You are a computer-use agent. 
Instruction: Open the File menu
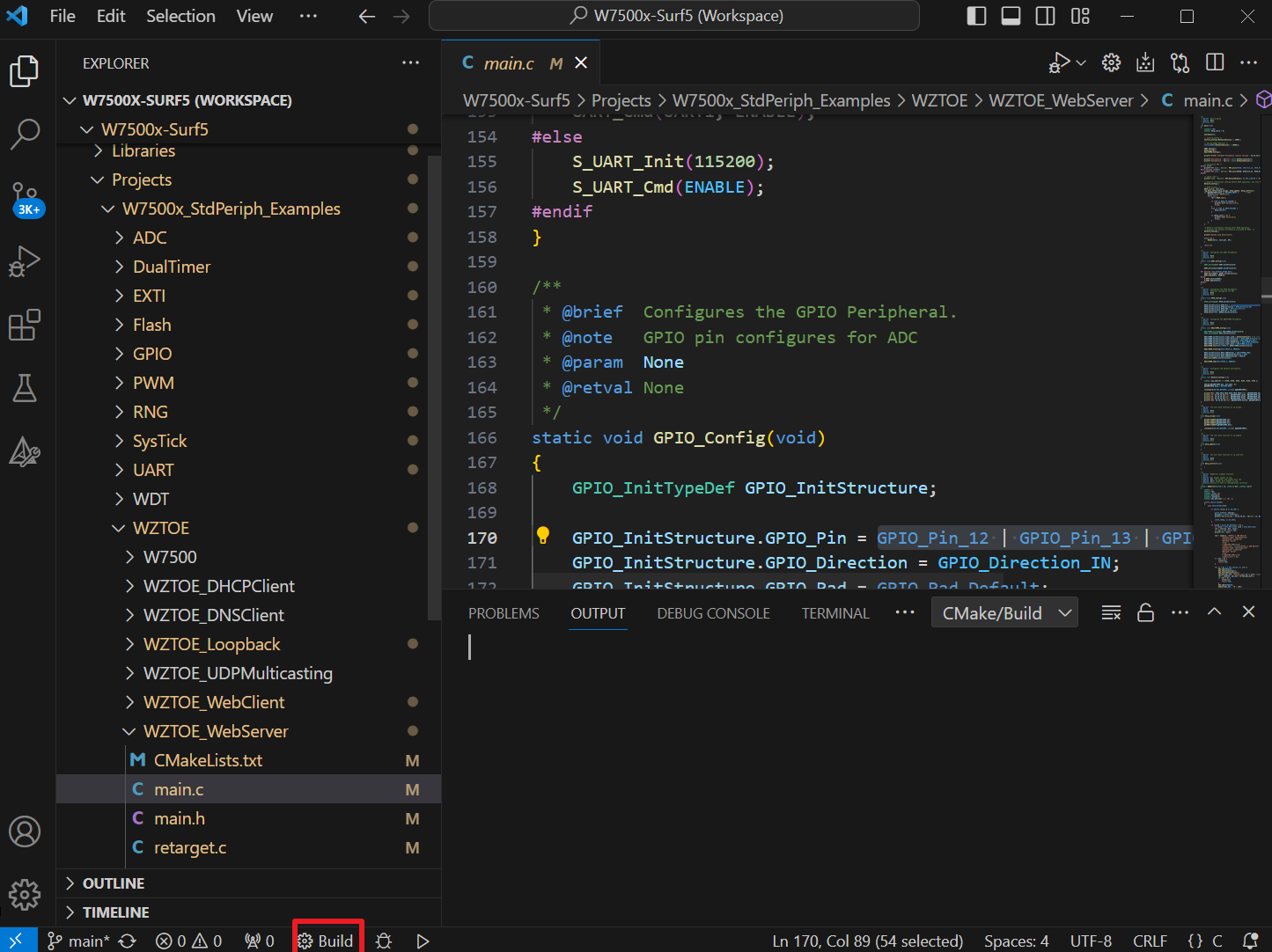tap(62, 16)
